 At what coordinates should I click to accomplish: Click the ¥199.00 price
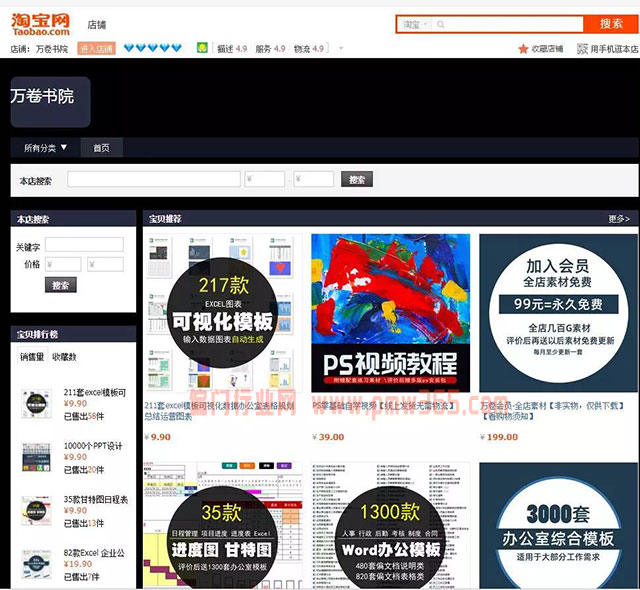point(499,437)
